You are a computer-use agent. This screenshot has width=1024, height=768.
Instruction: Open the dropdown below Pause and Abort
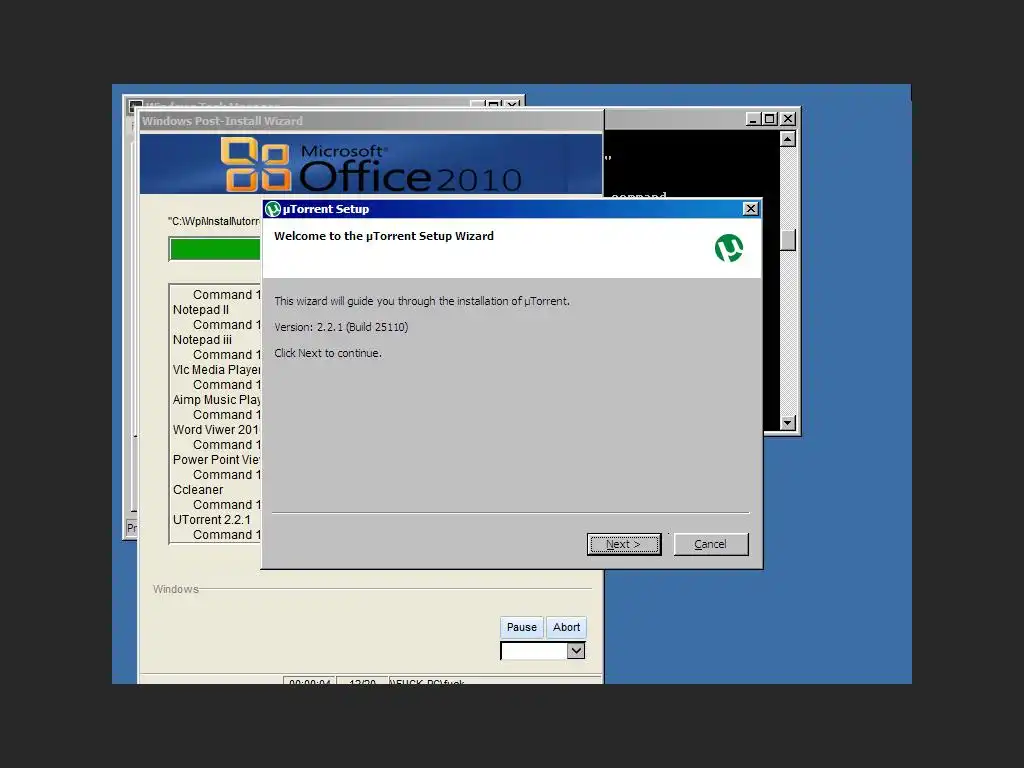[575, 650]
